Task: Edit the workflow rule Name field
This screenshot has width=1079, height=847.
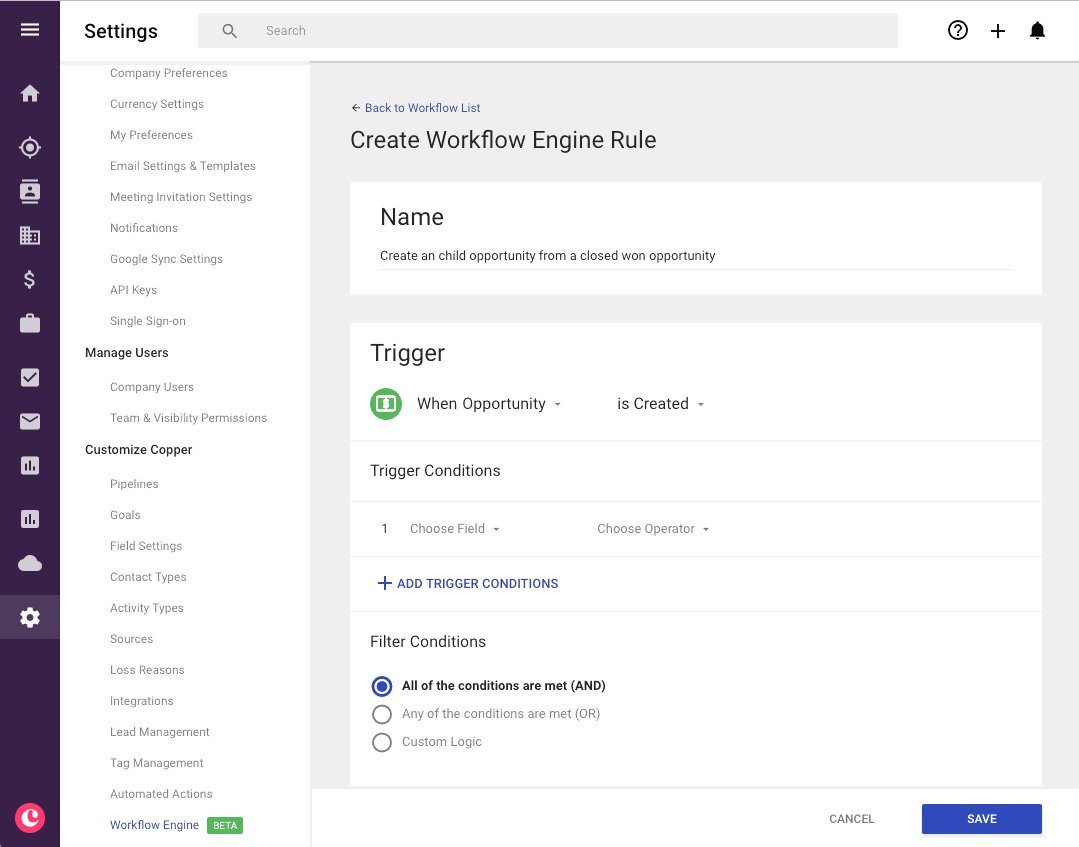Action: coord(695,256)
